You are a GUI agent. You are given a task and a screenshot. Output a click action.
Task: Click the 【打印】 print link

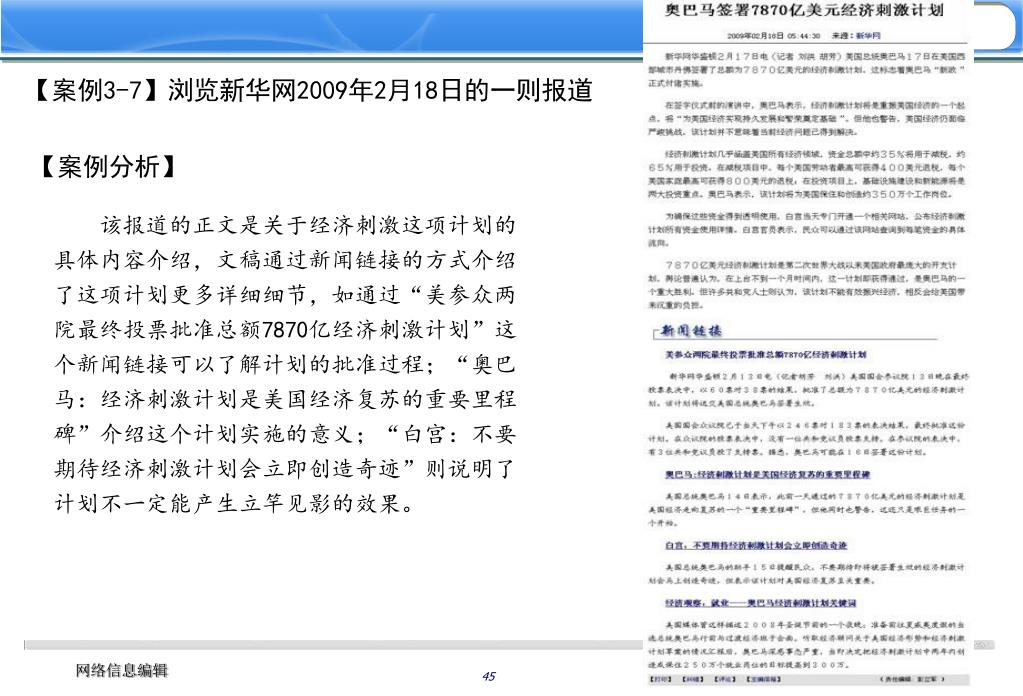(x=660, y=680)
